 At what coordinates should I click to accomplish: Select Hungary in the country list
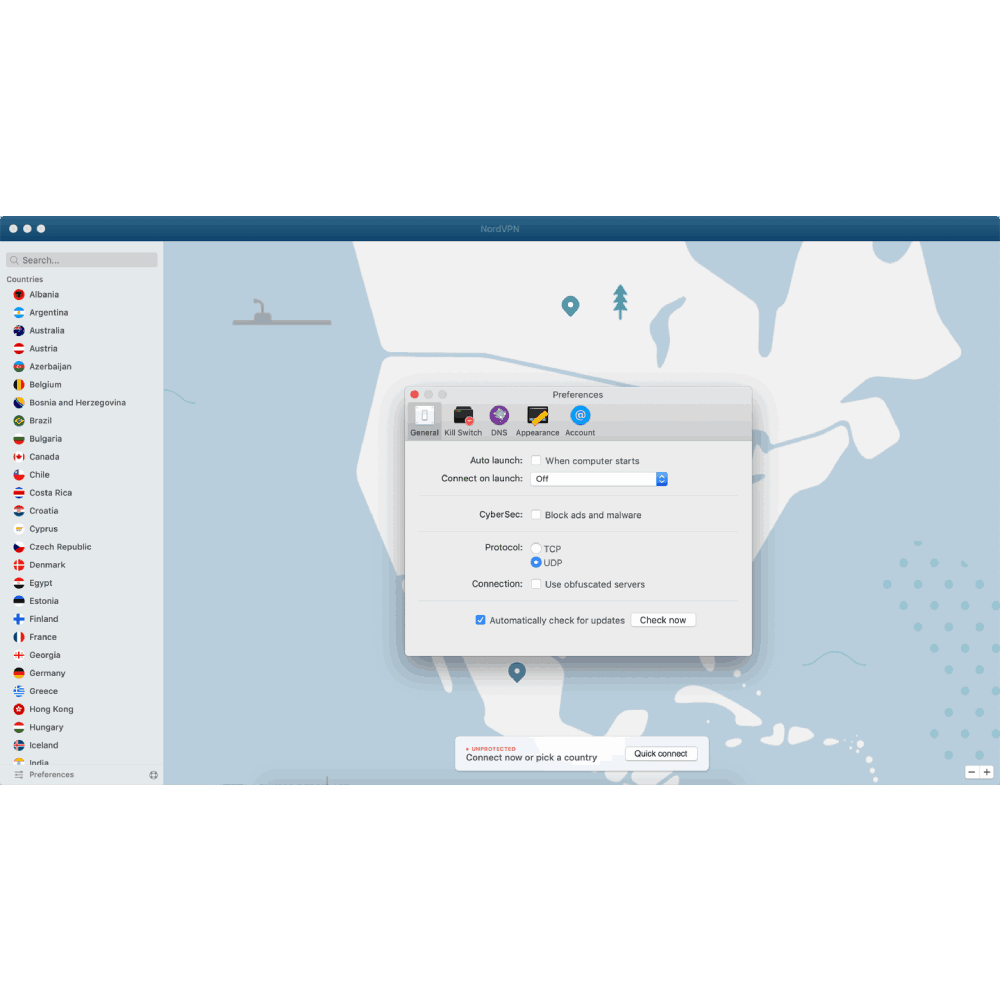click(82, 727)
